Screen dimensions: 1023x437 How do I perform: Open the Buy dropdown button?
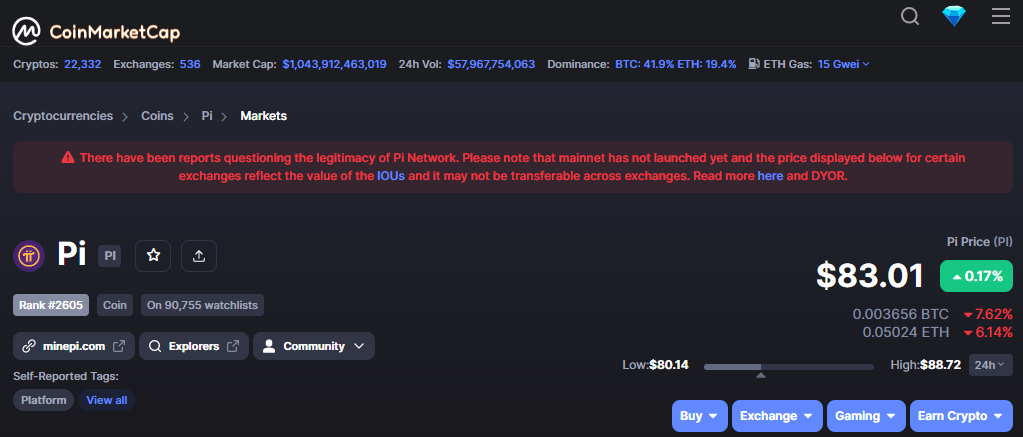pos(699,415)
